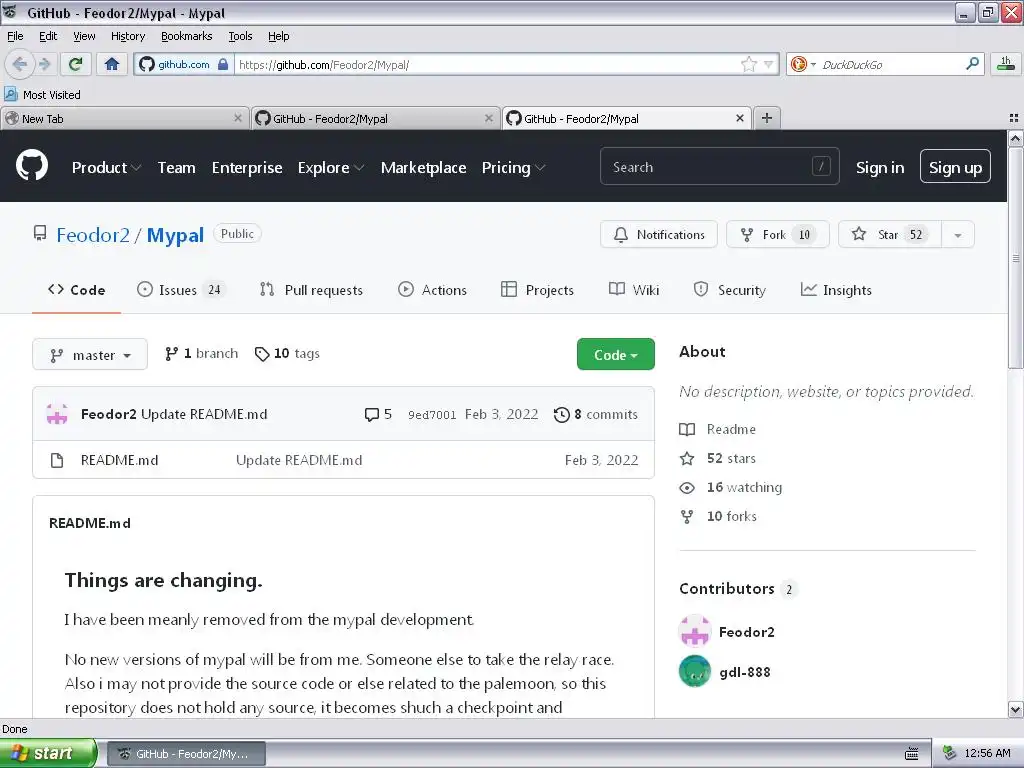This screenshot has width=1024, height=768.
Task: Click the search magnifier icon in toolbar
Action: 972,64
